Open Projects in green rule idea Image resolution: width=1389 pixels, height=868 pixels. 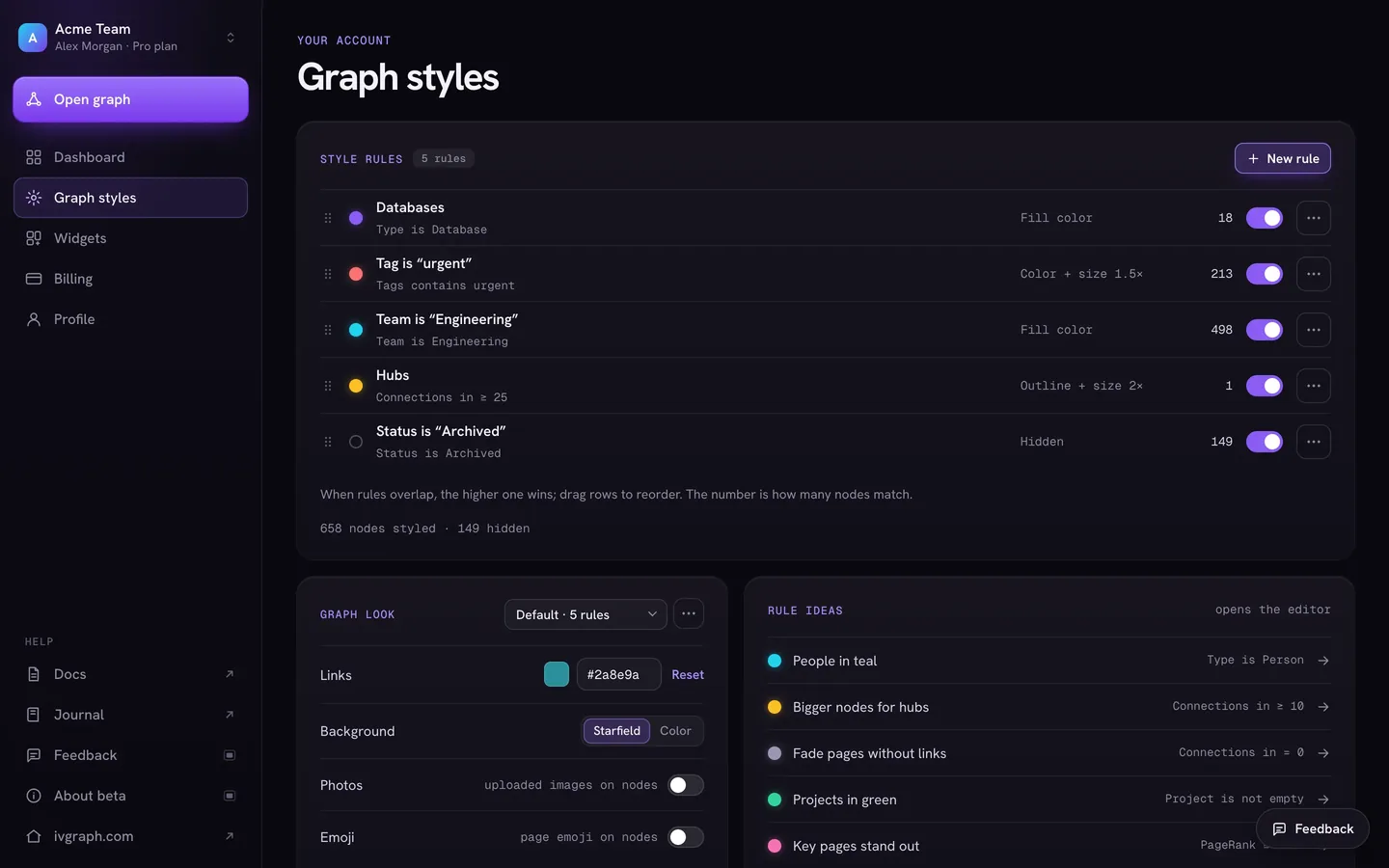point(1049,800)
